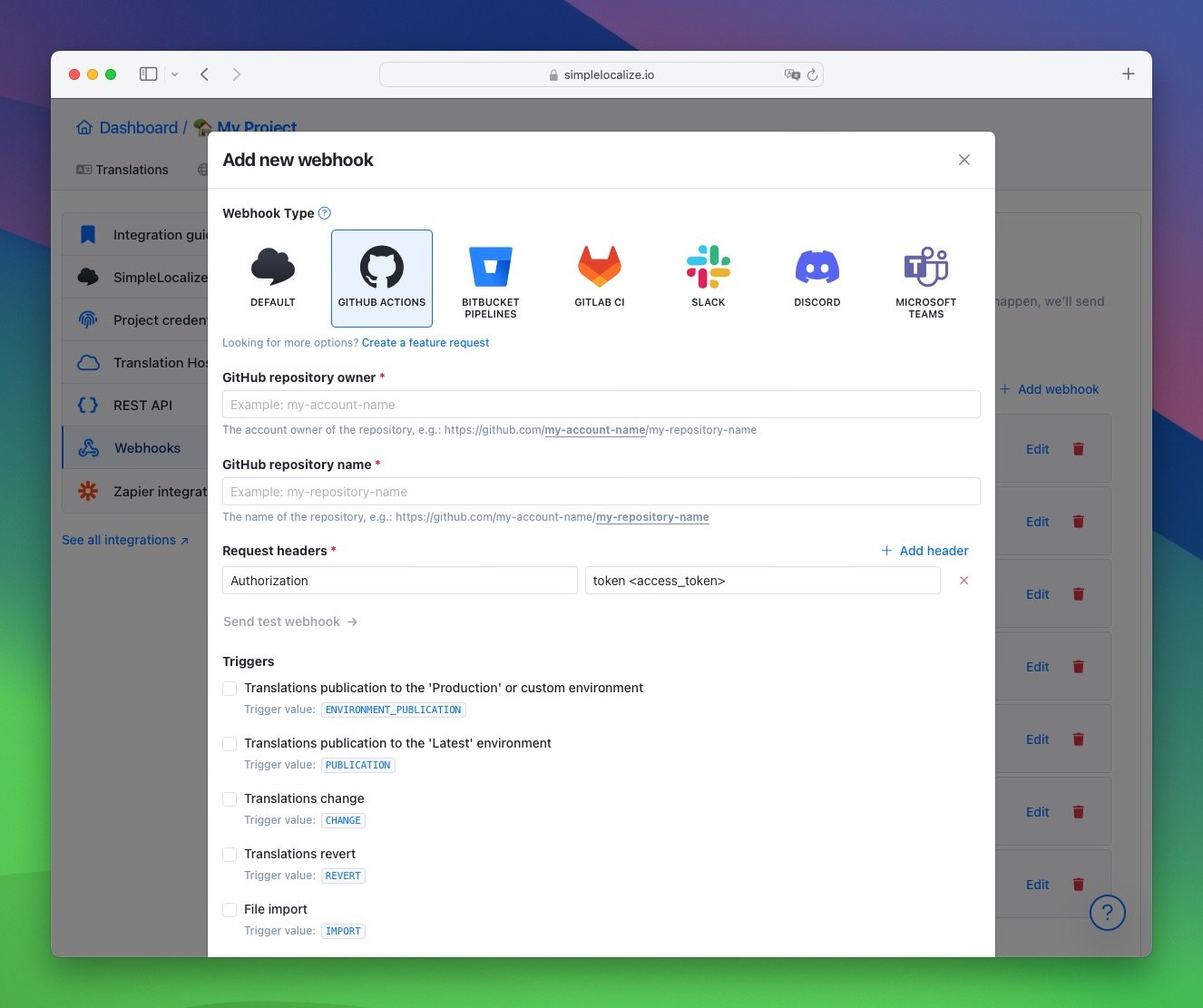The height and width of the screenshot is (1008, 1203).
Task: Click the REST API braces icon
Action: click(88, 406)
